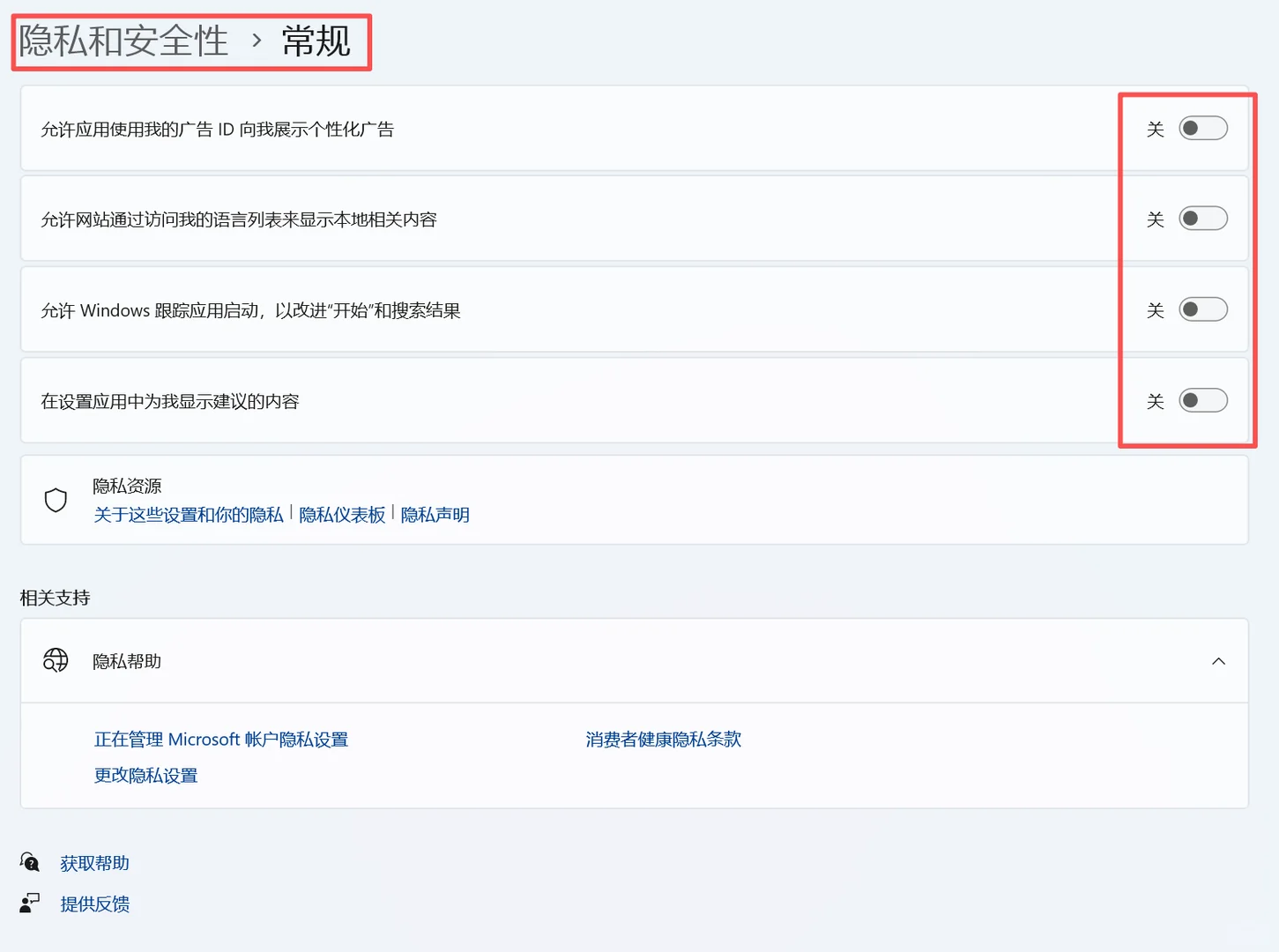Collapse the 隐私帮助 section chevron
The width and height of the screenshot is (1279, 952).
pos(1219,660)
